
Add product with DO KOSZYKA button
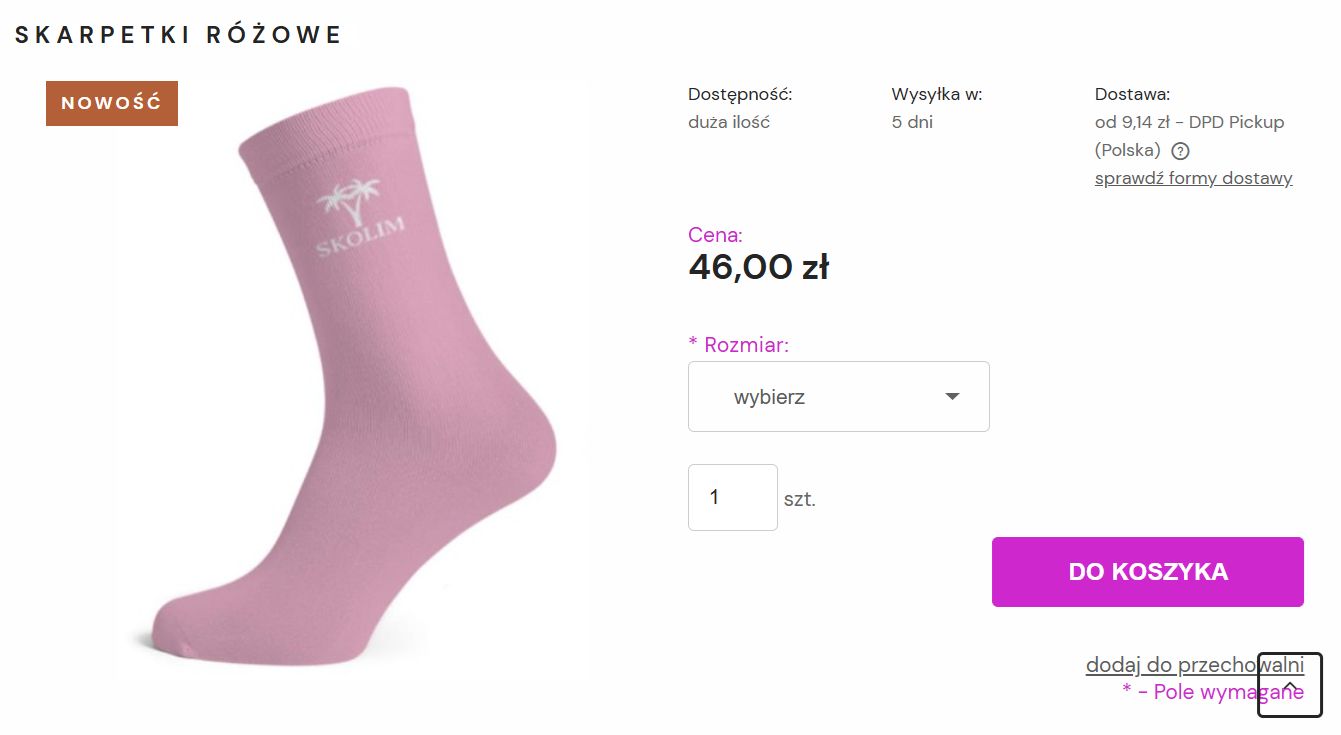coord(1147,572)
